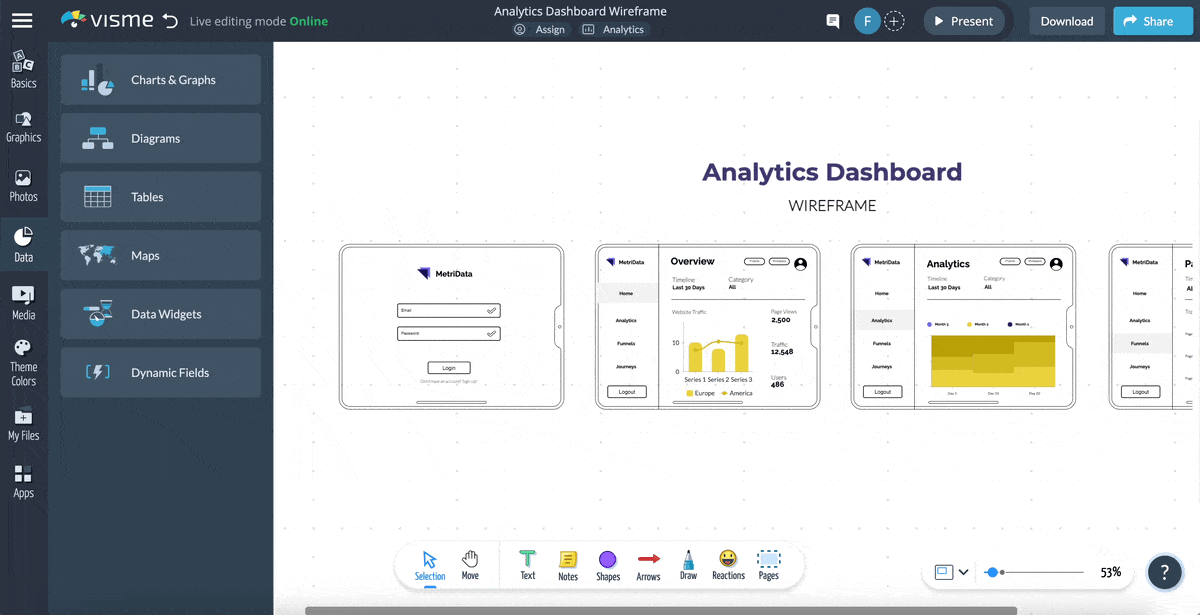This screenshot has width=1200, height=615.
Task: Switch to the Media sidebar tab
Action: point(23,304)
